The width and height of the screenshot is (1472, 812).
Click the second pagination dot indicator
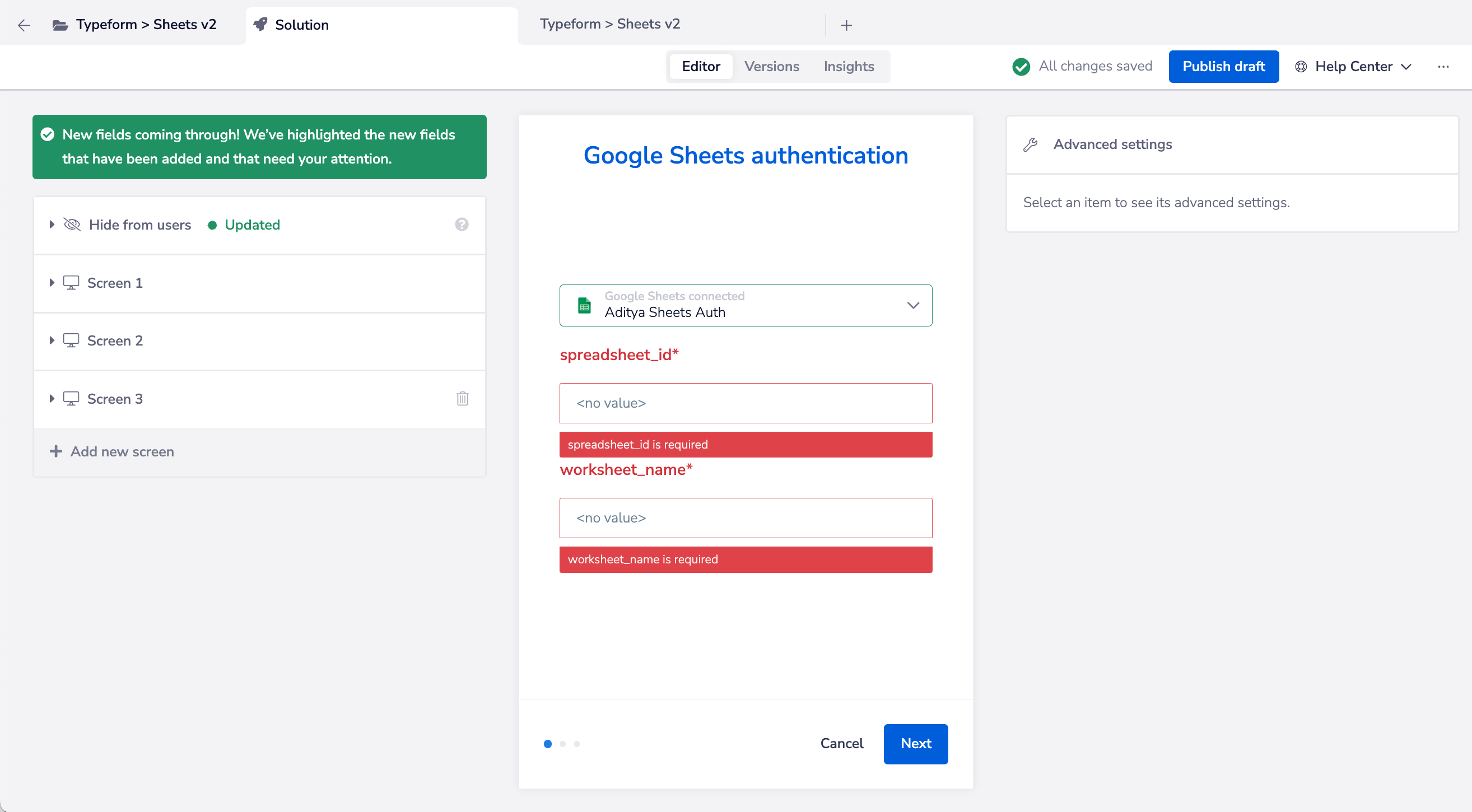click(562, 743)
